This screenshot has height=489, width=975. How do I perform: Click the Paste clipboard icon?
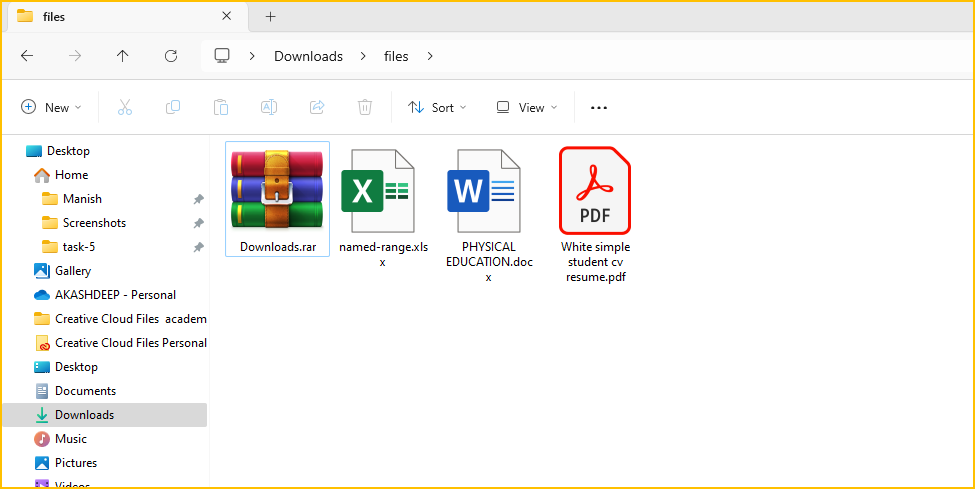click(x=221, y=107)
